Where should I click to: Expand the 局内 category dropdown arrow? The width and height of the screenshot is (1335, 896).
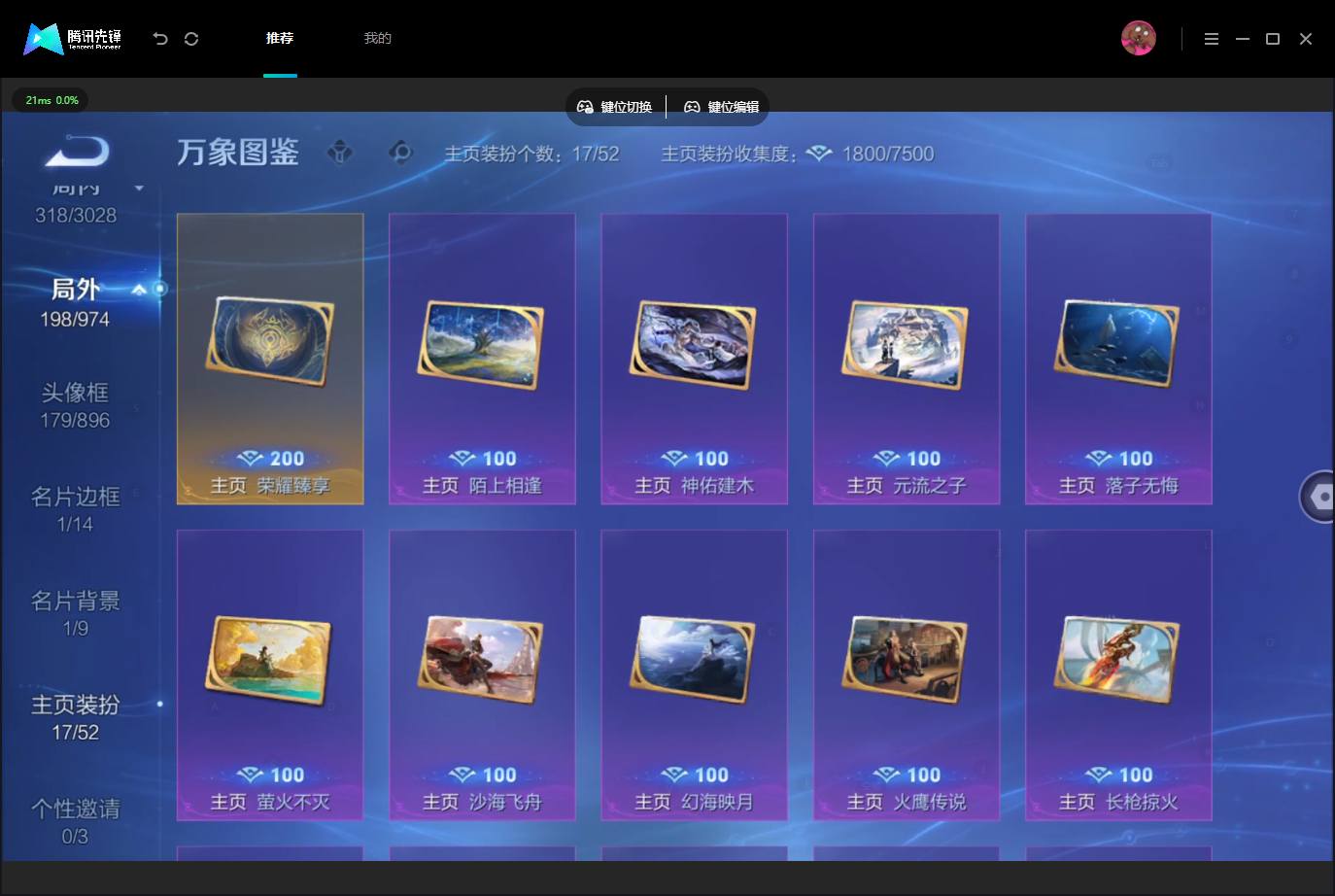point(139,188)
